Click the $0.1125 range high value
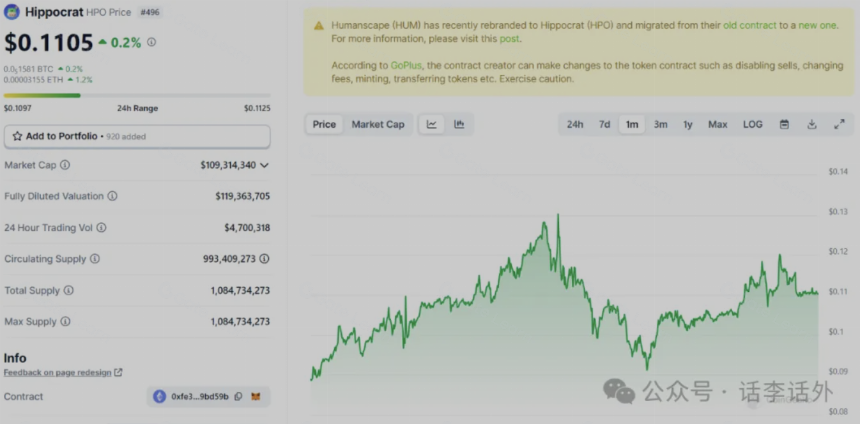860x424 pixels. [257, 109]
